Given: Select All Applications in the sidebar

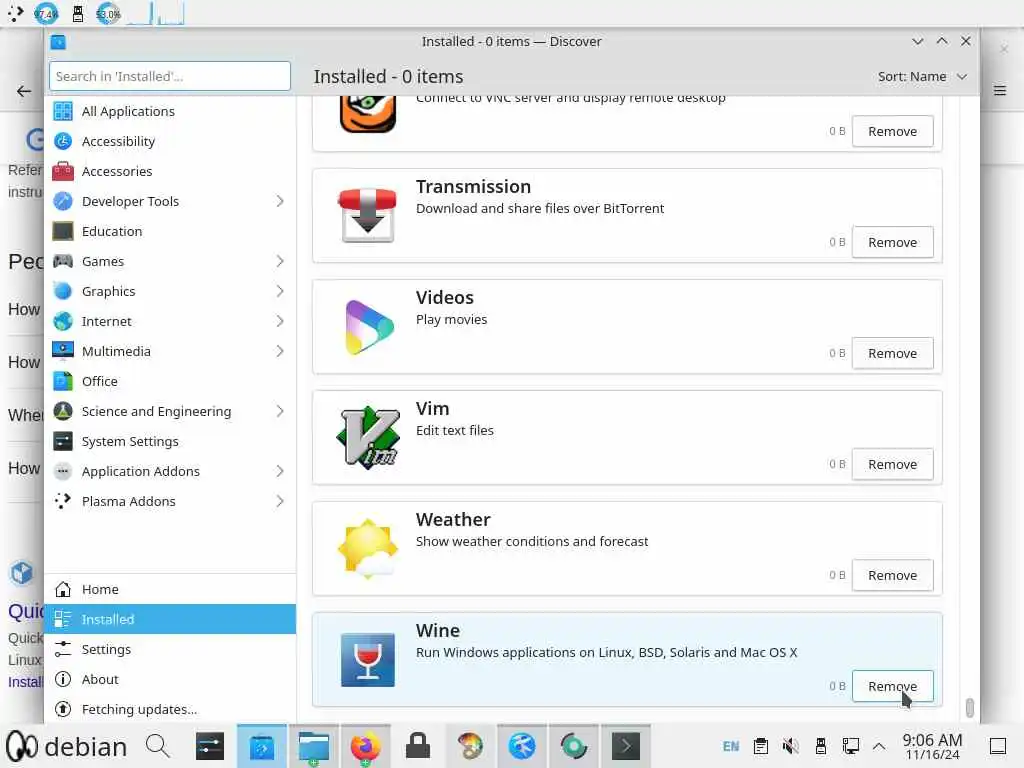Looking at the screenshot, I should [x=170, y=111].
